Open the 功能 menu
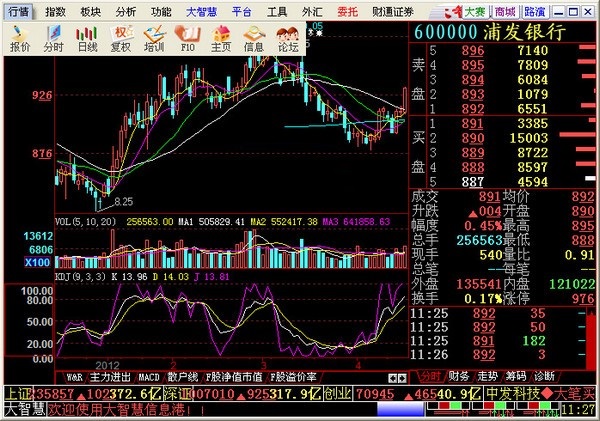The height and width of the screenshot is (421, 600). (161, 12)
